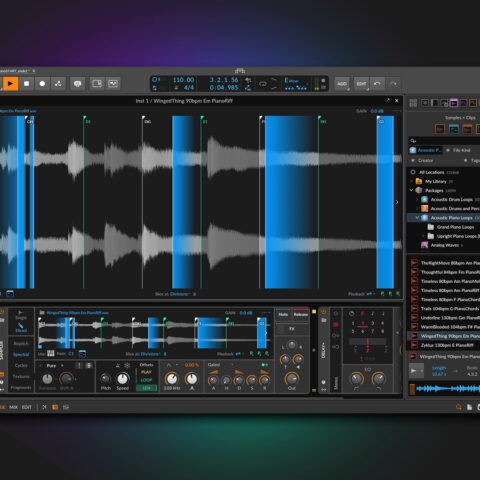
Task: Collapse the Acoustic Piano Loops package
Action: (x=417, y=218)
